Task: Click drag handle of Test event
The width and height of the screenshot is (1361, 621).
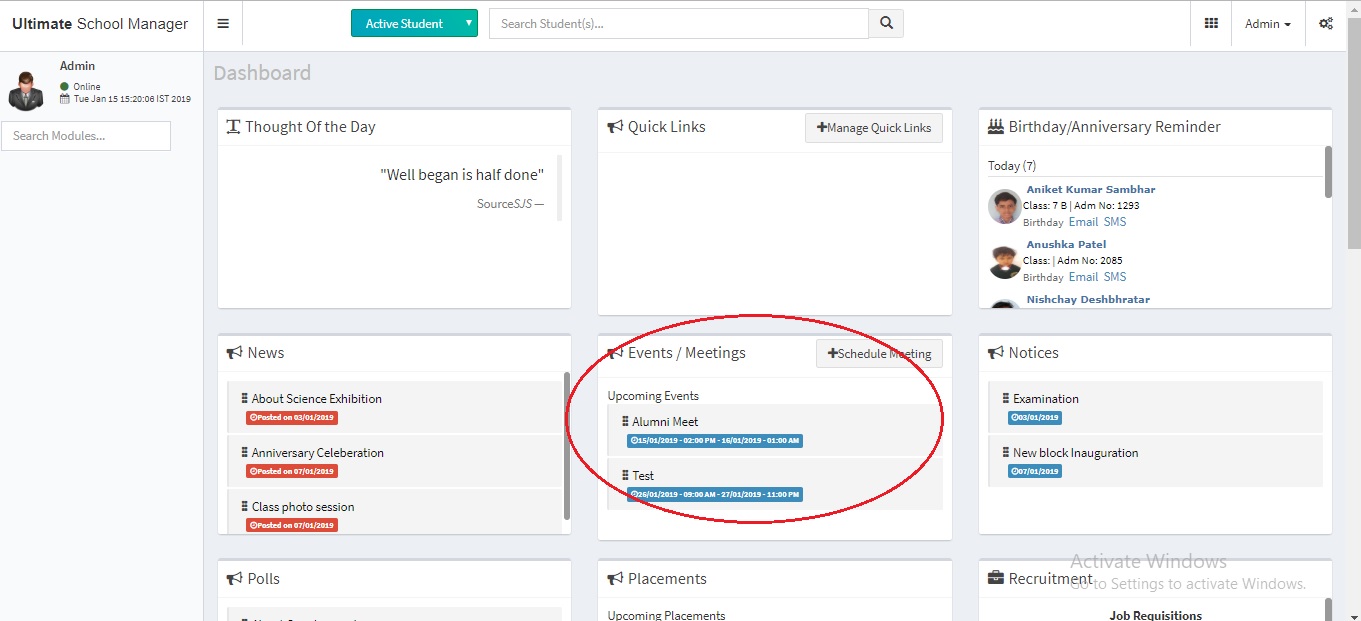Action: point(625,475)
